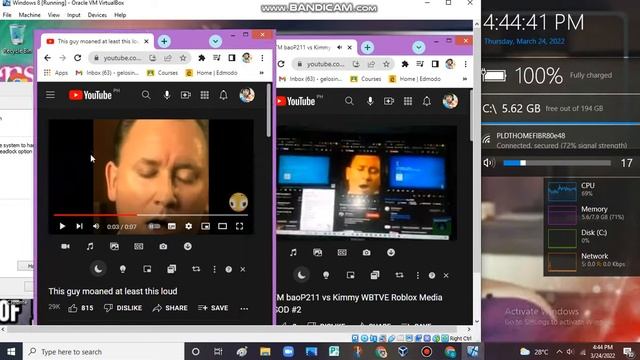
Task: Go back in left Chrome window
Action: pyautogui.click(x=47, y=58)
